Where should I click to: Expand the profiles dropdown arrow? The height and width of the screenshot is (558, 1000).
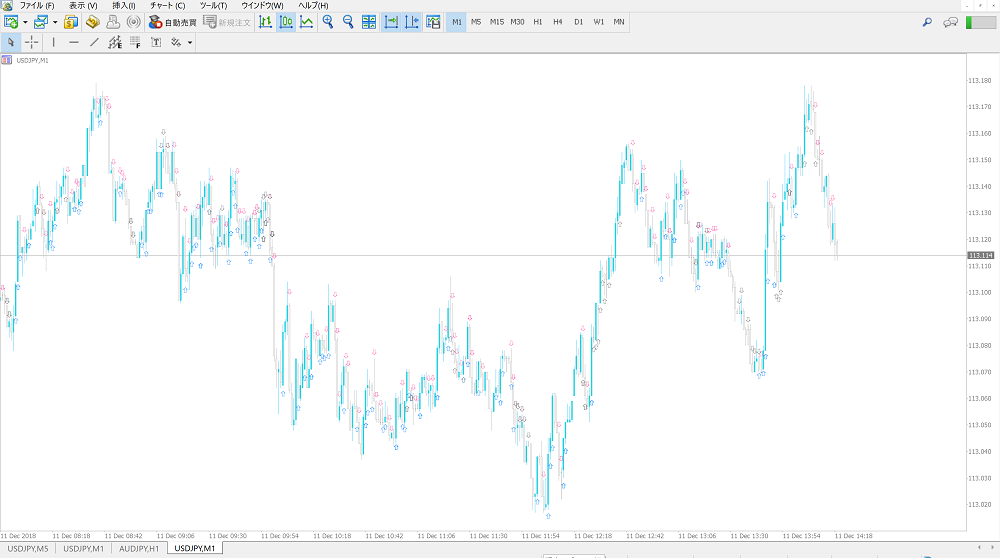(x=55, y=21)
